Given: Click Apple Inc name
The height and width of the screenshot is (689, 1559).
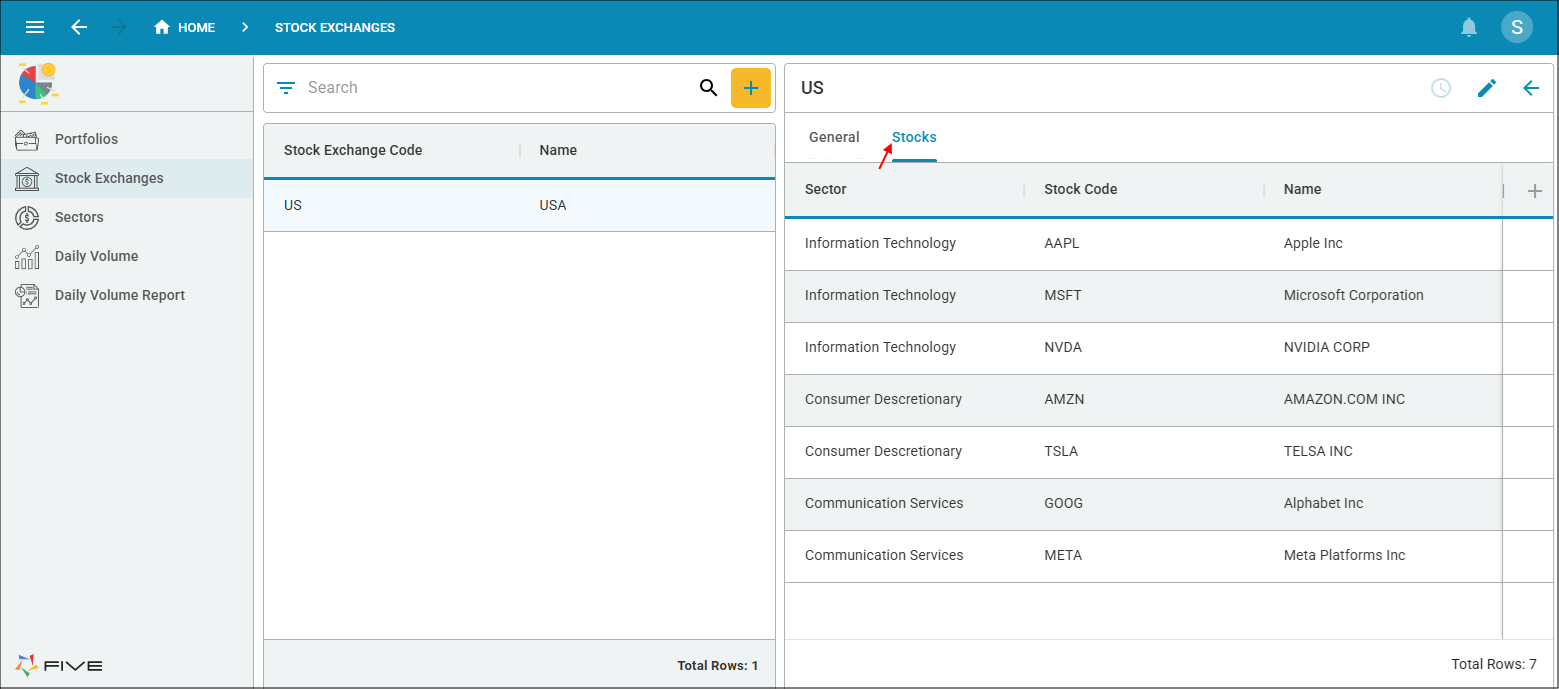Looking at the screenshot, I should [1313, 243].
